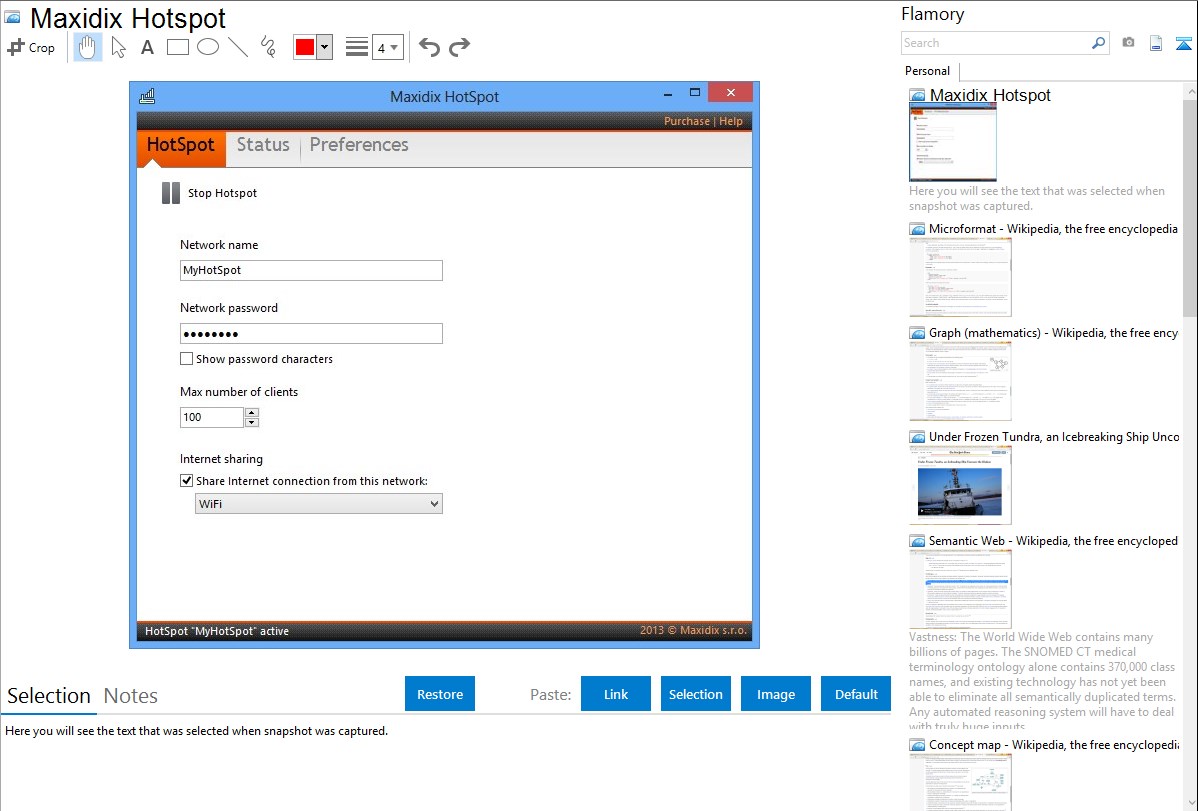Click the red color swatch

[x=305, y=47]
